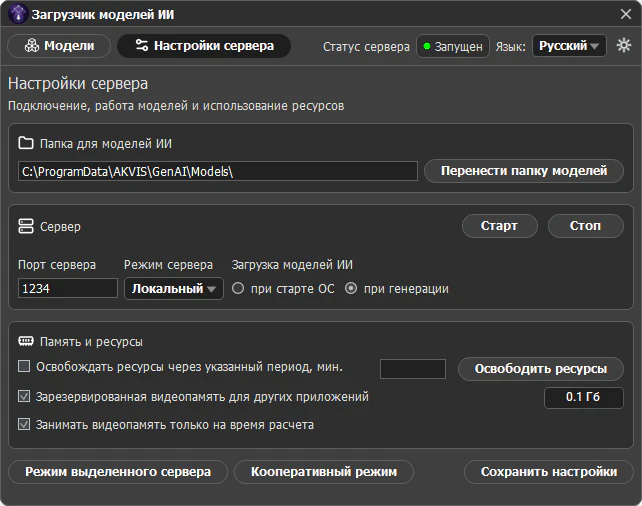Click the Стоп server button
The height and width of the screenshot is (506, 642).
(x=585, y=226)
